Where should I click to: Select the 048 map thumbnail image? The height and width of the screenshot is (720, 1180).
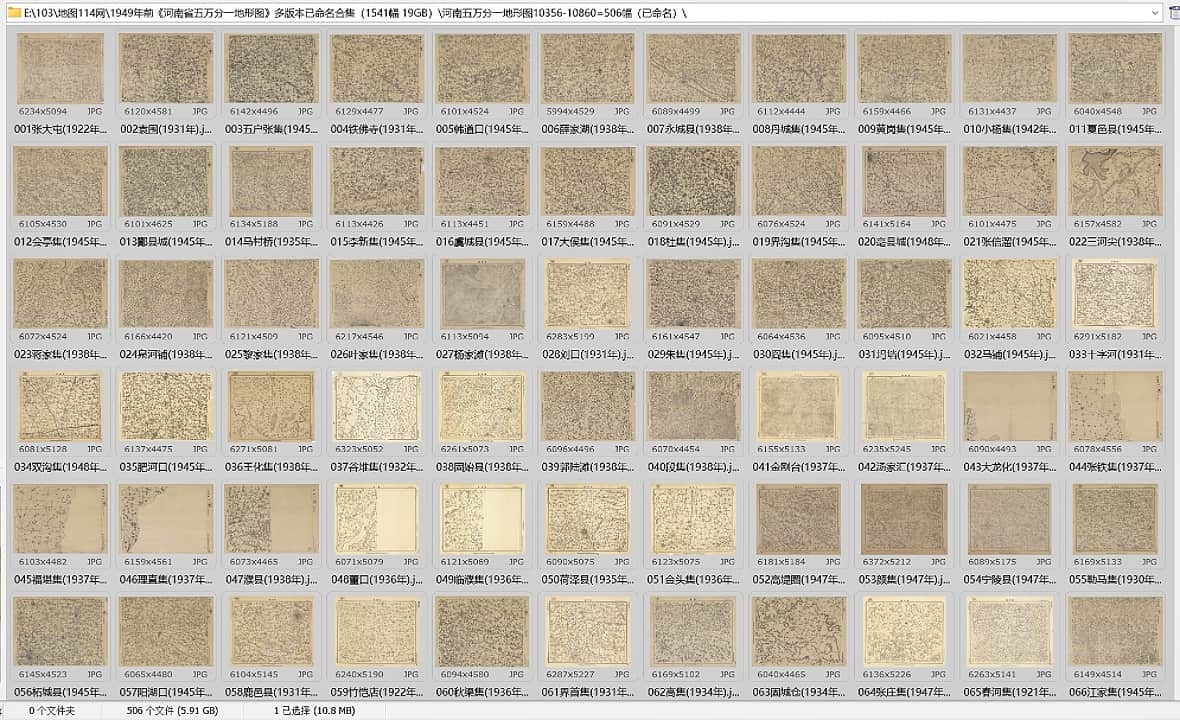(x=376, y=519)
